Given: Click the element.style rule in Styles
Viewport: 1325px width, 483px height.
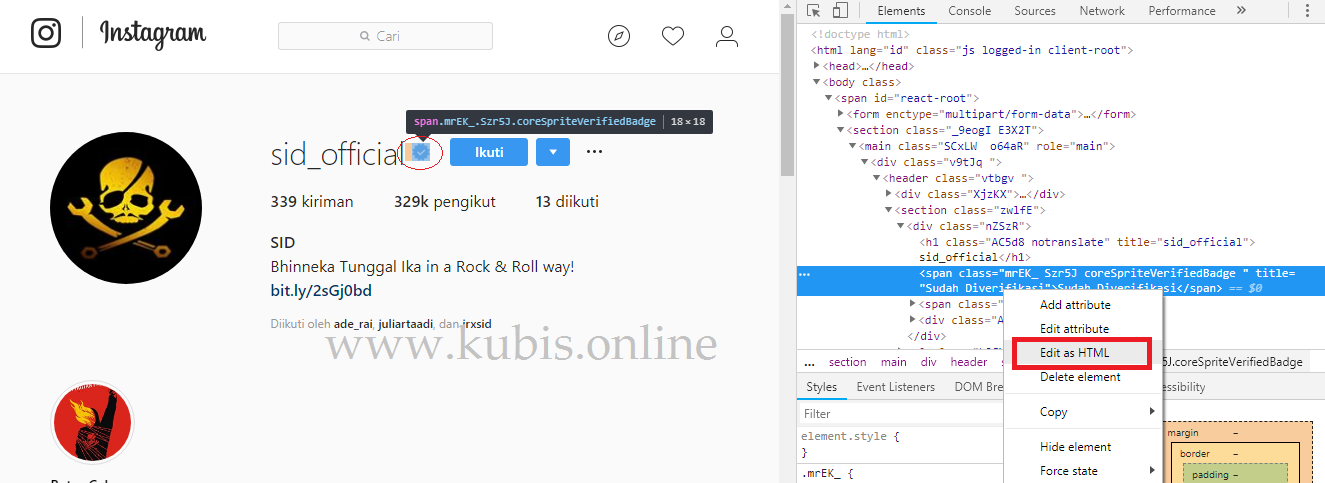Looking at the screenshot, I should pyautogui.click(x=850, y=437).
